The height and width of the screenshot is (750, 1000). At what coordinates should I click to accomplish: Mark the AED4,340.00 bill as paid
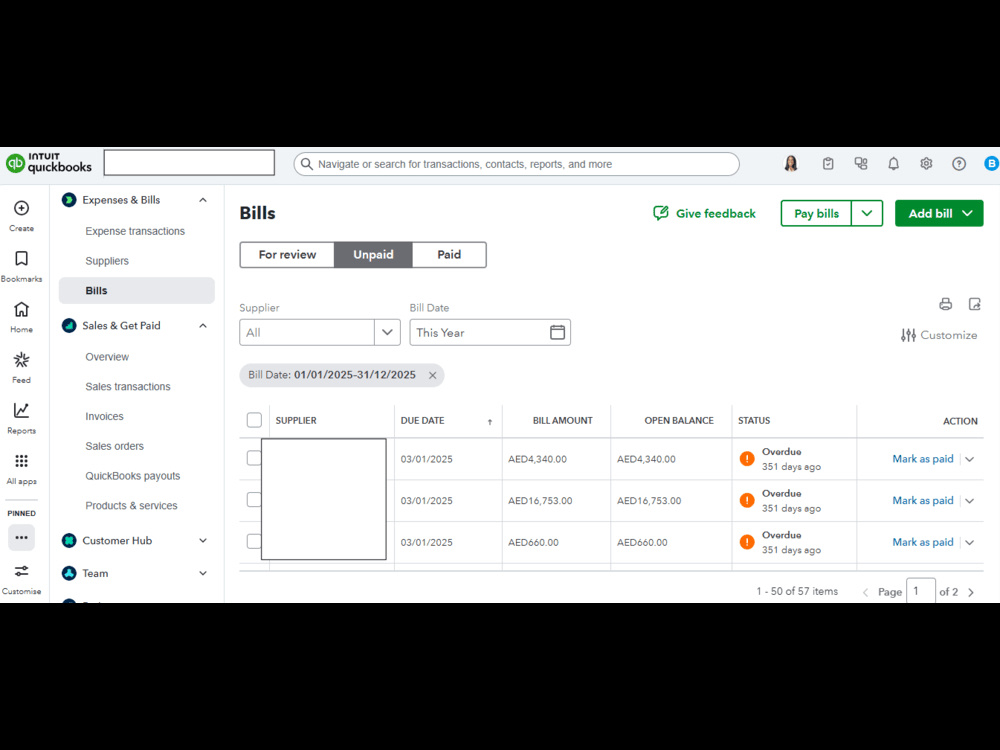click(x=923, y=459)
